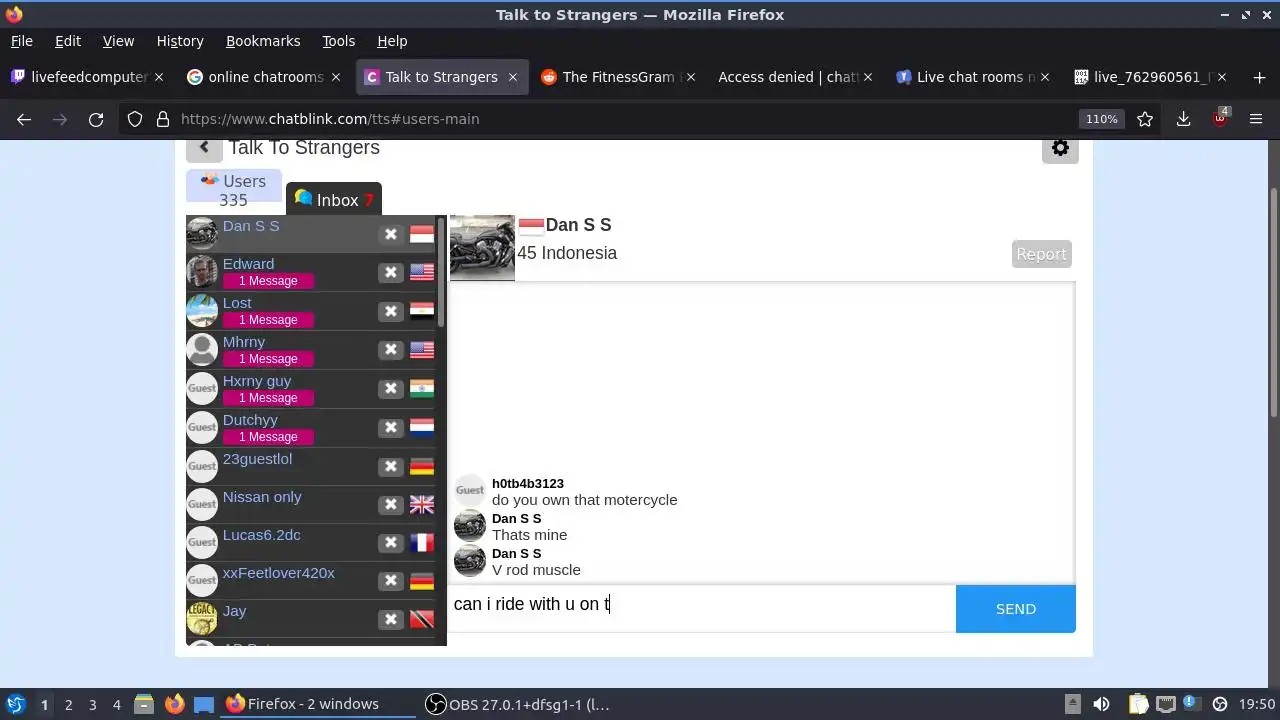Image resolution: width=1280 pixels, height=720 pixels.
Task: Remove 23guestlol conversation from inbox
Action: point(391,467)
